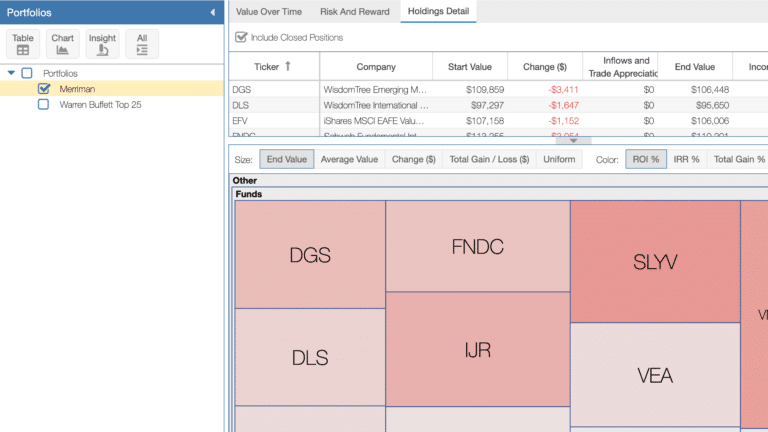Toggle the Portfolios root checkbox
The image size is (768, 432).
(x=27, y=73)
